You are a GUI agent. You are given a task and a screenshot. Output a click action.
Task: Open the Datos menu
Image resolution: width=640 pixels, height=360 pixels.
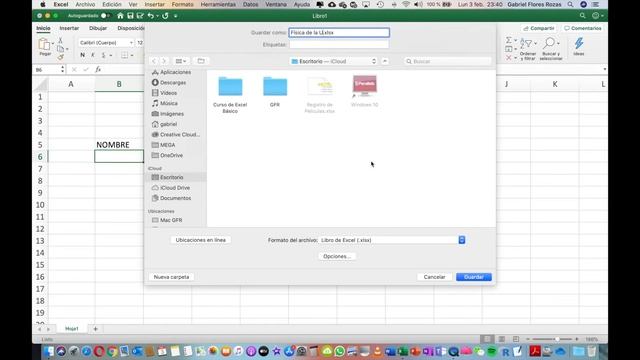click(x=251, y=4)
